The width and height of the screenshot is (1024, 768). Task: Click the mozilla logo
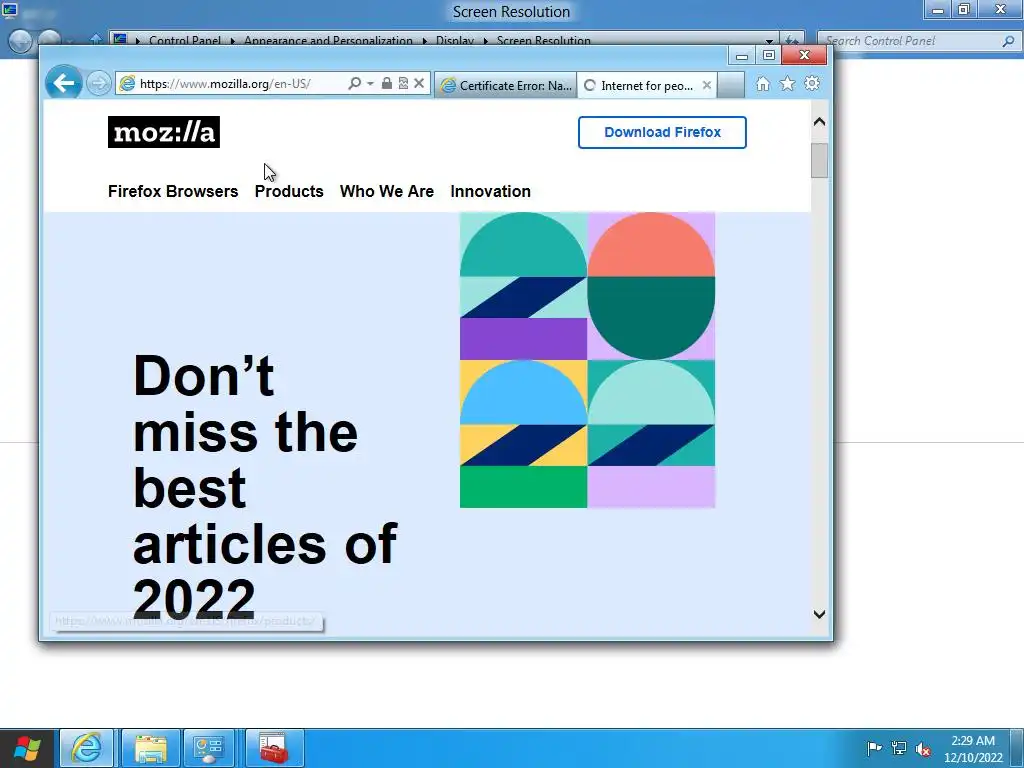point(164,132)
